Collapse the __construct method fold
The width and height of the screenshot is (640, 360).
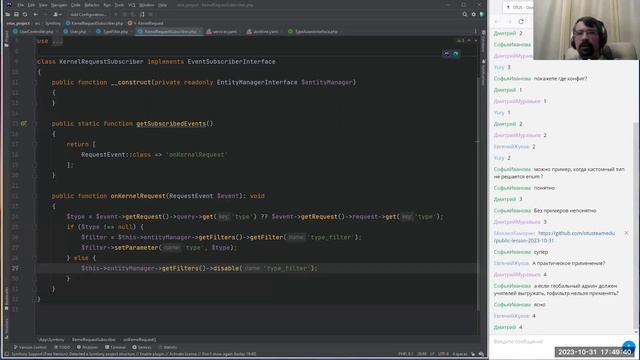point(35,82)
